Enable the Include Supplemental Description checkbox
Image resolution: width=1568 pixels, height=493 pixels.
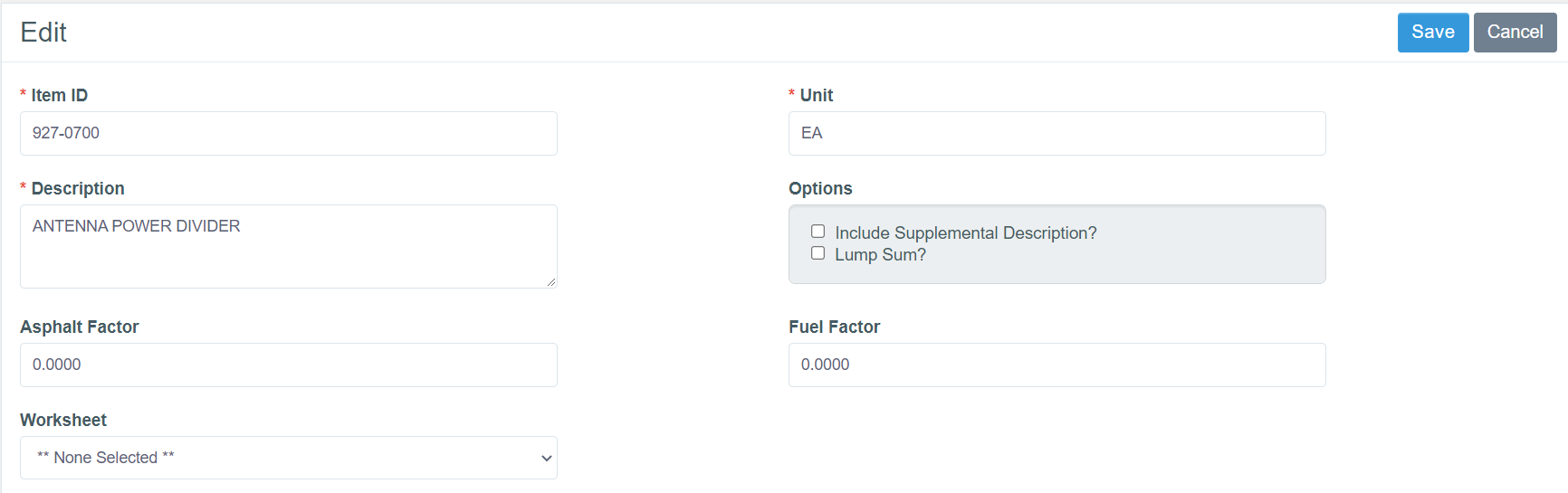tap(818, 232)
